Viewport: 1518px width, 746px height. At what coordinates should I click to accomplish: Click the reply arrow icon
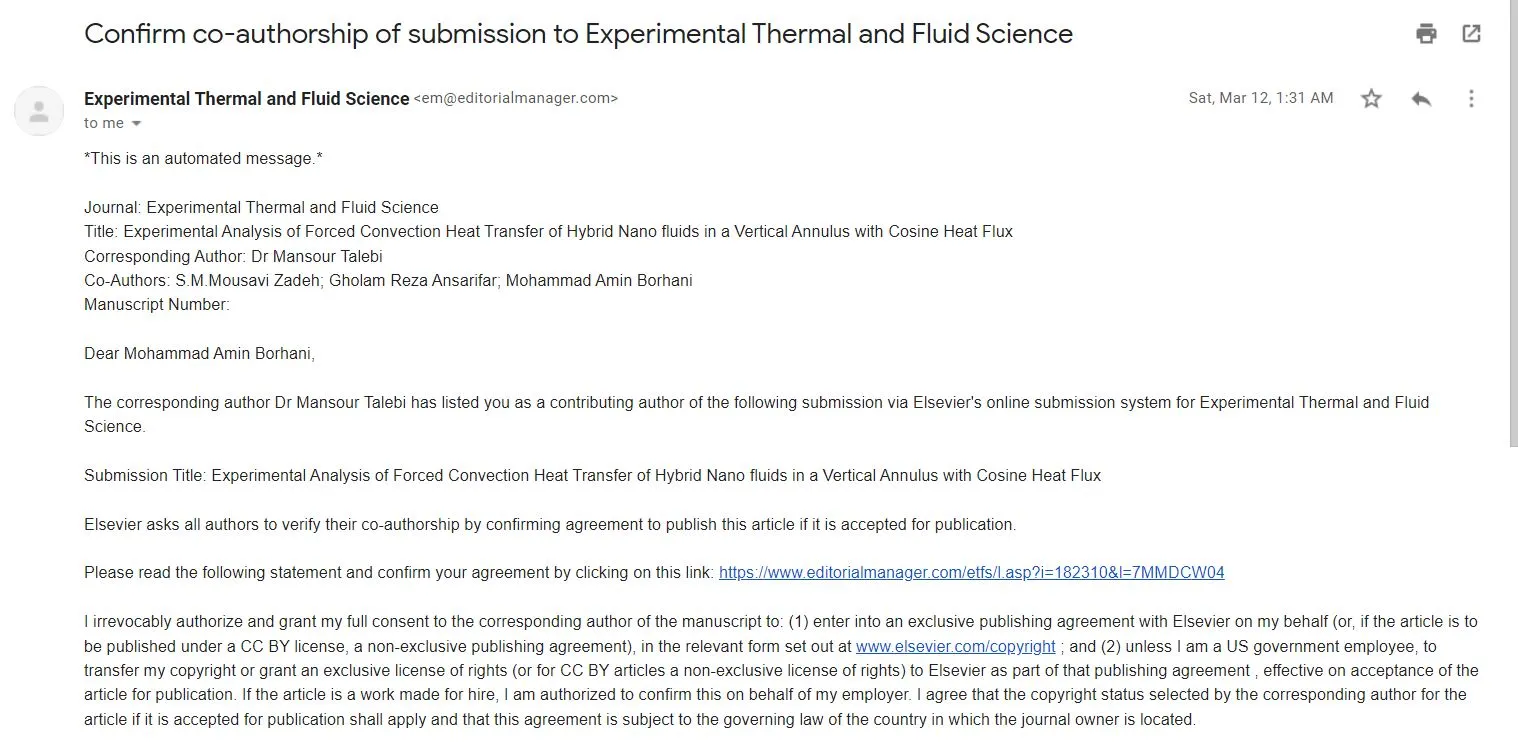point(1421,98)
